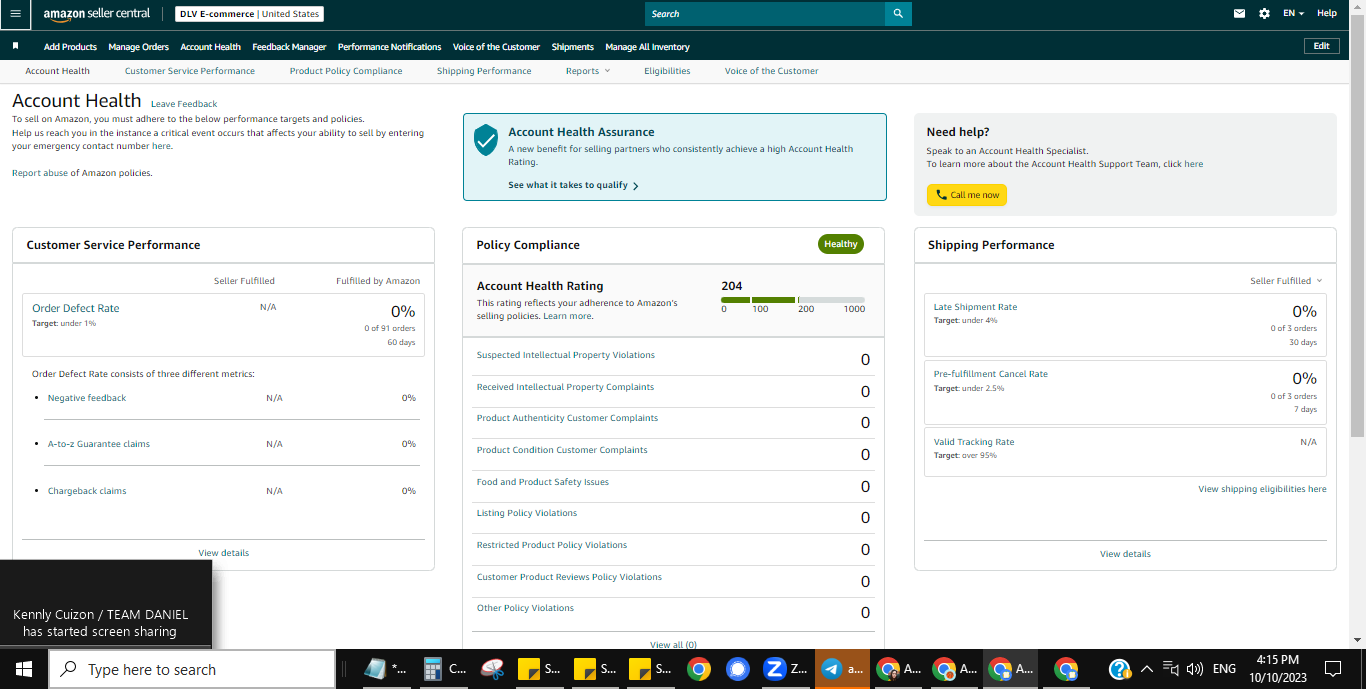View details of Shipping Performance
Viewport: 1366px width, 689px height.
point(1125,554)
